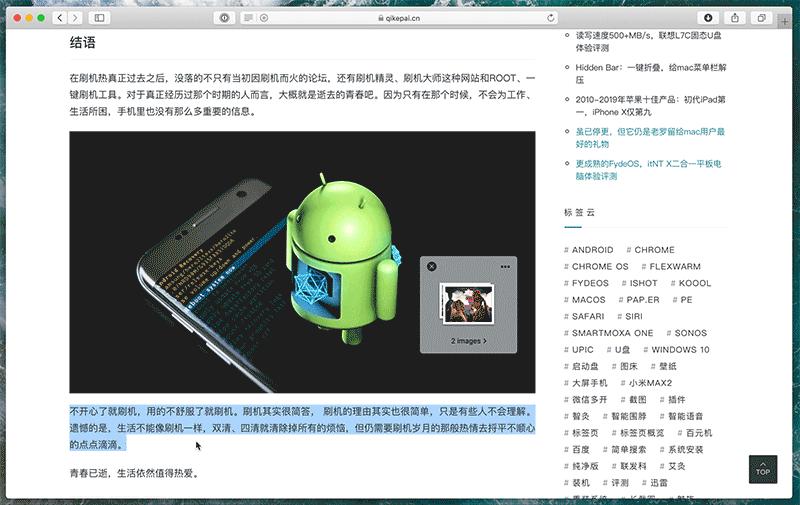Viewport: 800px width, 505px height.
Task: Select the 百度 tag
Action: (577, 450)
